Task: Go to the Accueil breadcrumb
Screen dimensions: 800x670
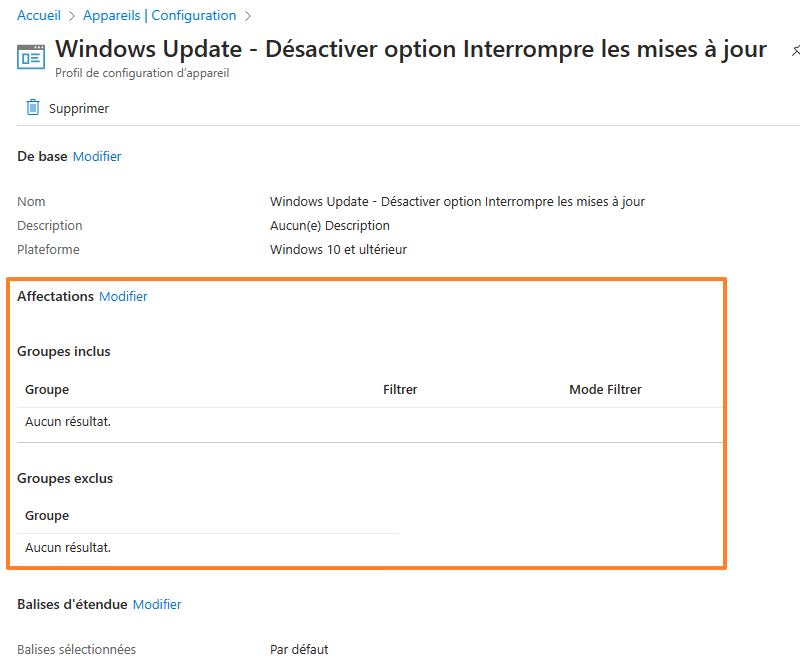Action: click(39, 16)
